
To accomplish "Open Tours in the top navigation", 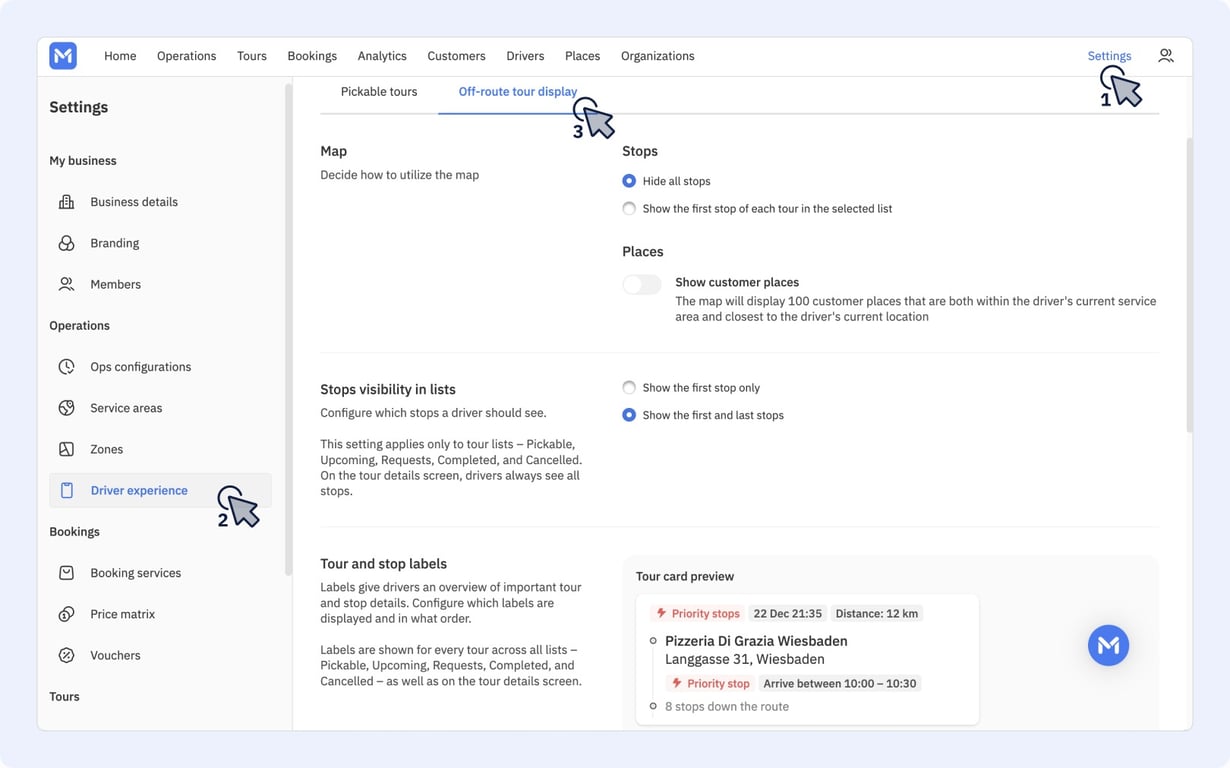I will (x=252, y=56).
